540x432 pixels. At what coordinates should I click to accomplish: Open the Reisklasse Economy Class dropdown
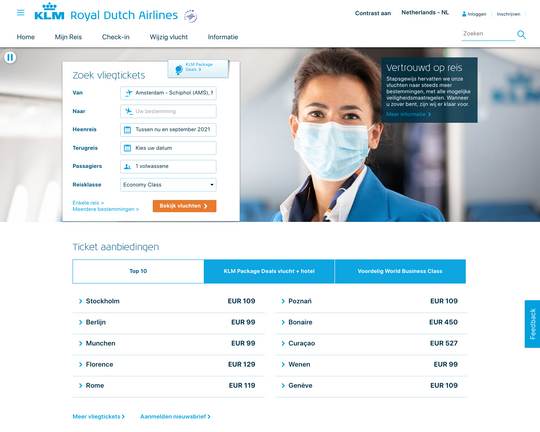(168, 185)
